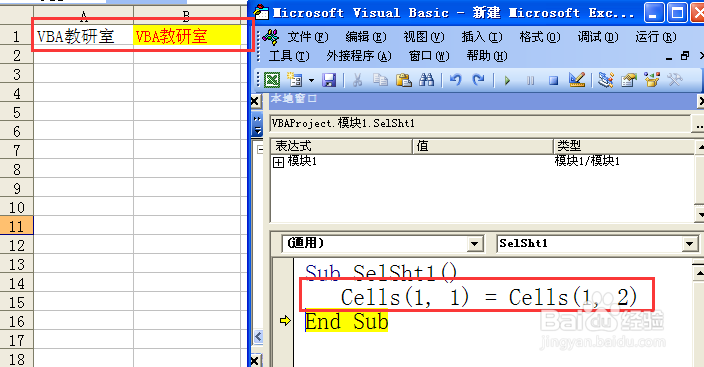The height and width of the screenshot is (367, 704).
Task: Click the End Sub code line
Action: click(346, 322)
